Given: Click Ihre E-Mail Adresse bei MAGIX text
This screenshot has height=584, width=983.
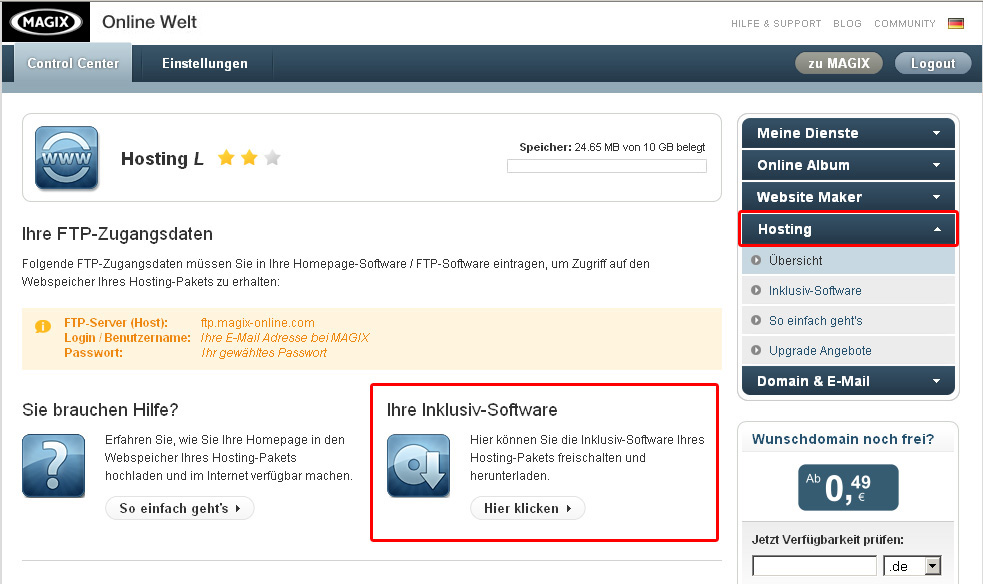Looking at the screenshot, I should coord(285,338).
